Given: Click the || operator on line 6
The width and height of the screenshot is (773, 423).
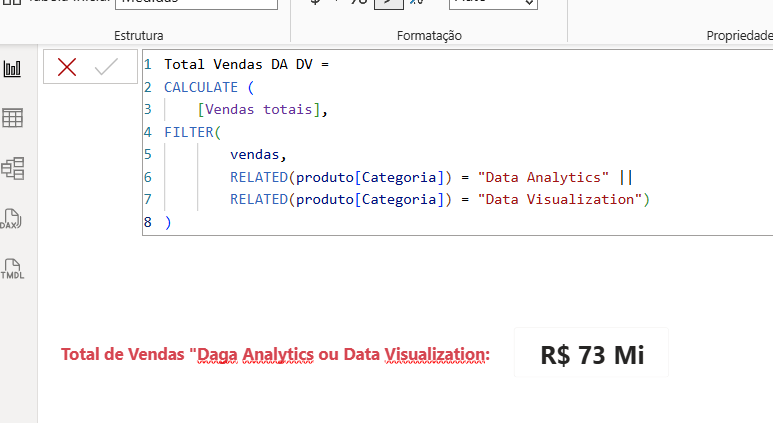Looking at the screenshot, I should click(x=626, y=177).
